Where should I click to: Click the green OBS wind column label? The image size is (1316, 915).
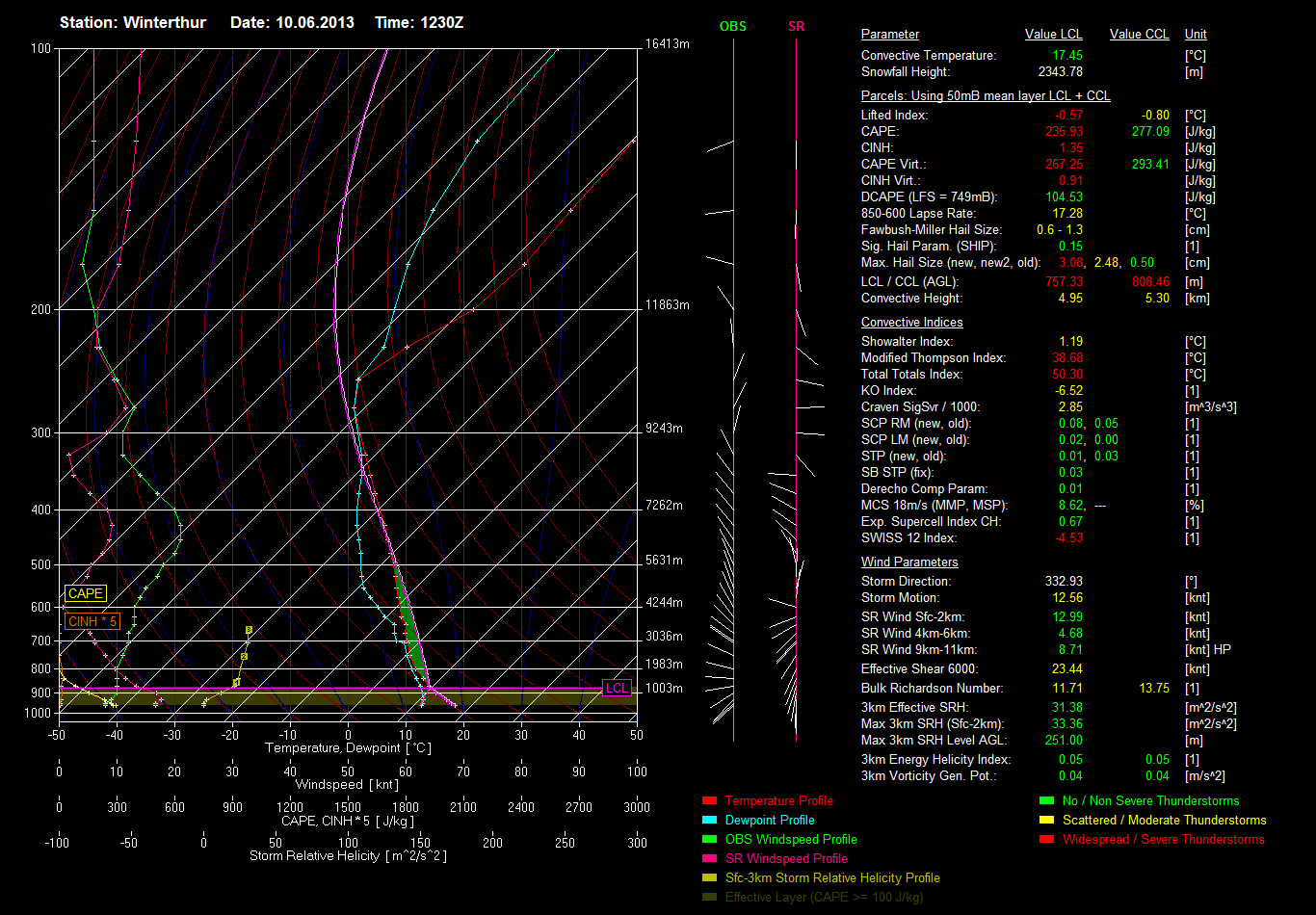[x=732, y=27]
